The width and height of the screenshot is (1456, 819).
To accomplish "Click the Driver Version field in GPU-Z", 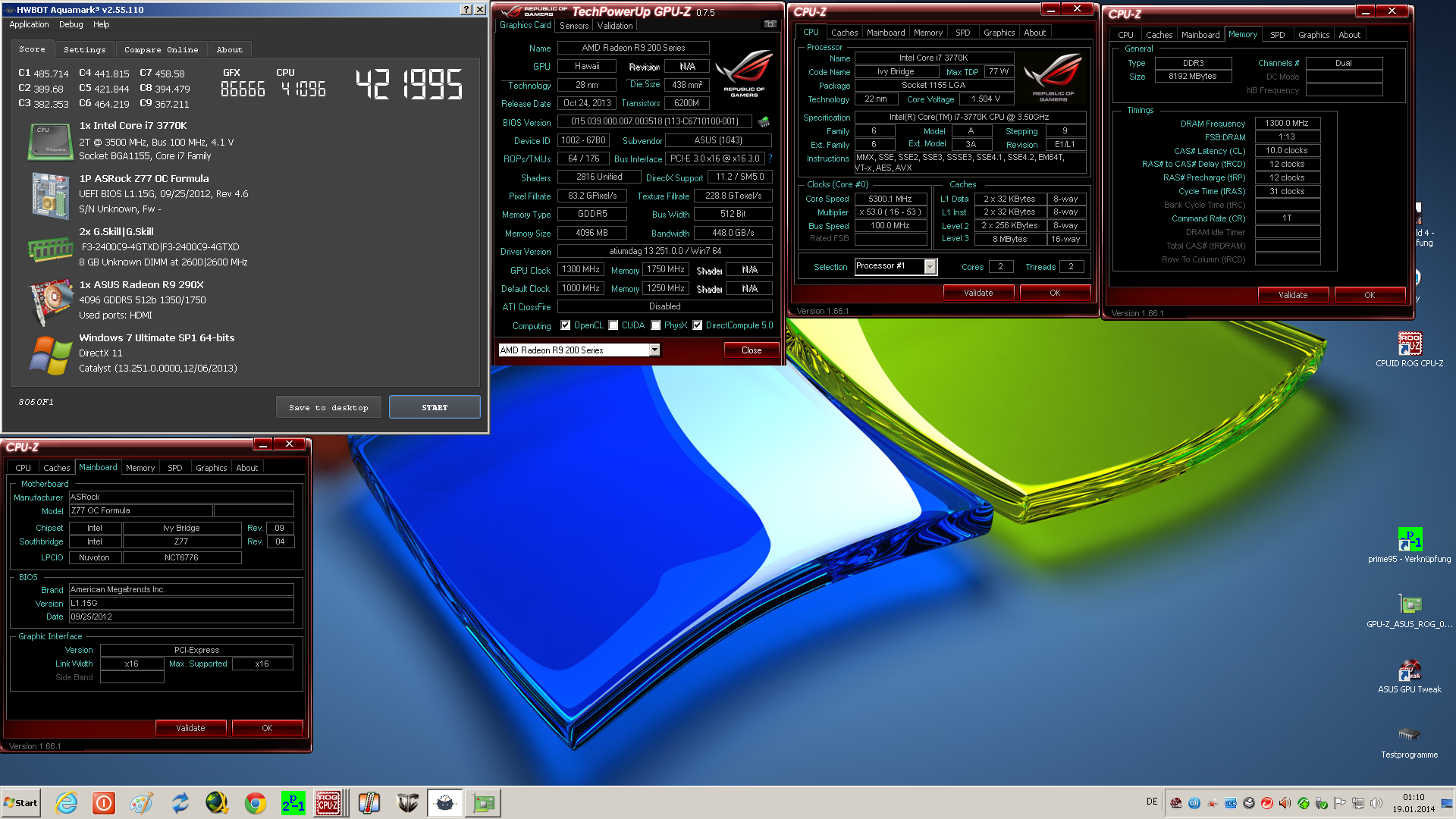I will 665,251.
